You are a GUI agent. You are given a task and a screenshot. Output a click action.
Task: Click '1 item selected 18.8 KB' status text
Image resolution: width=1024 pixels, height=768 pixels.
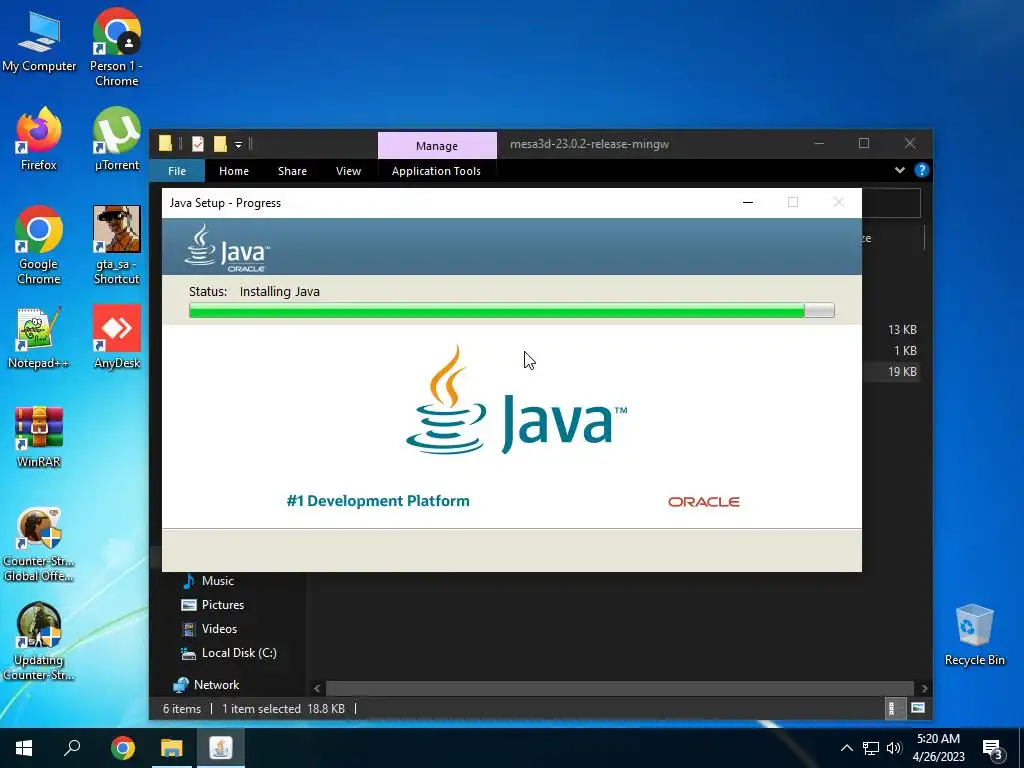point(283,709)
